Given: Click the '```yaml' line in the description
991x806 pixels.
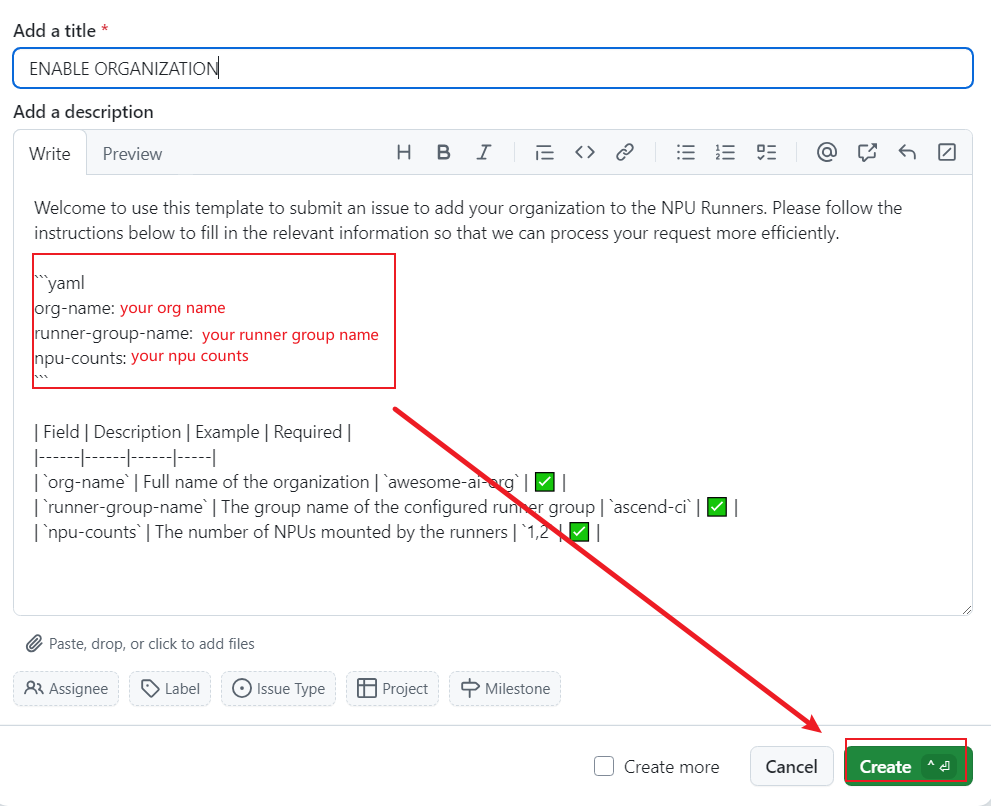Looking at the screenshot, I should pyautogui.click(x=59, y=283).
